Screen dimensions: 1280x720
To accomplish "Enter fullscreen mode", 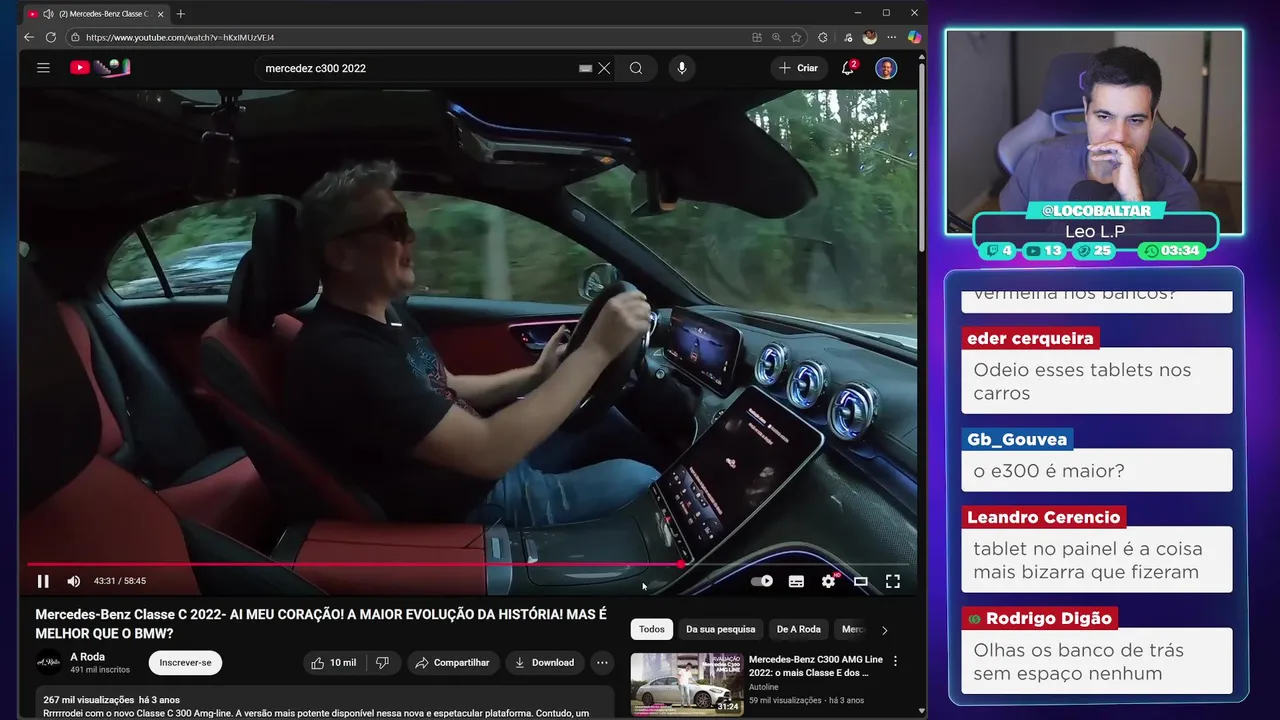I will [x=893, y=581].
